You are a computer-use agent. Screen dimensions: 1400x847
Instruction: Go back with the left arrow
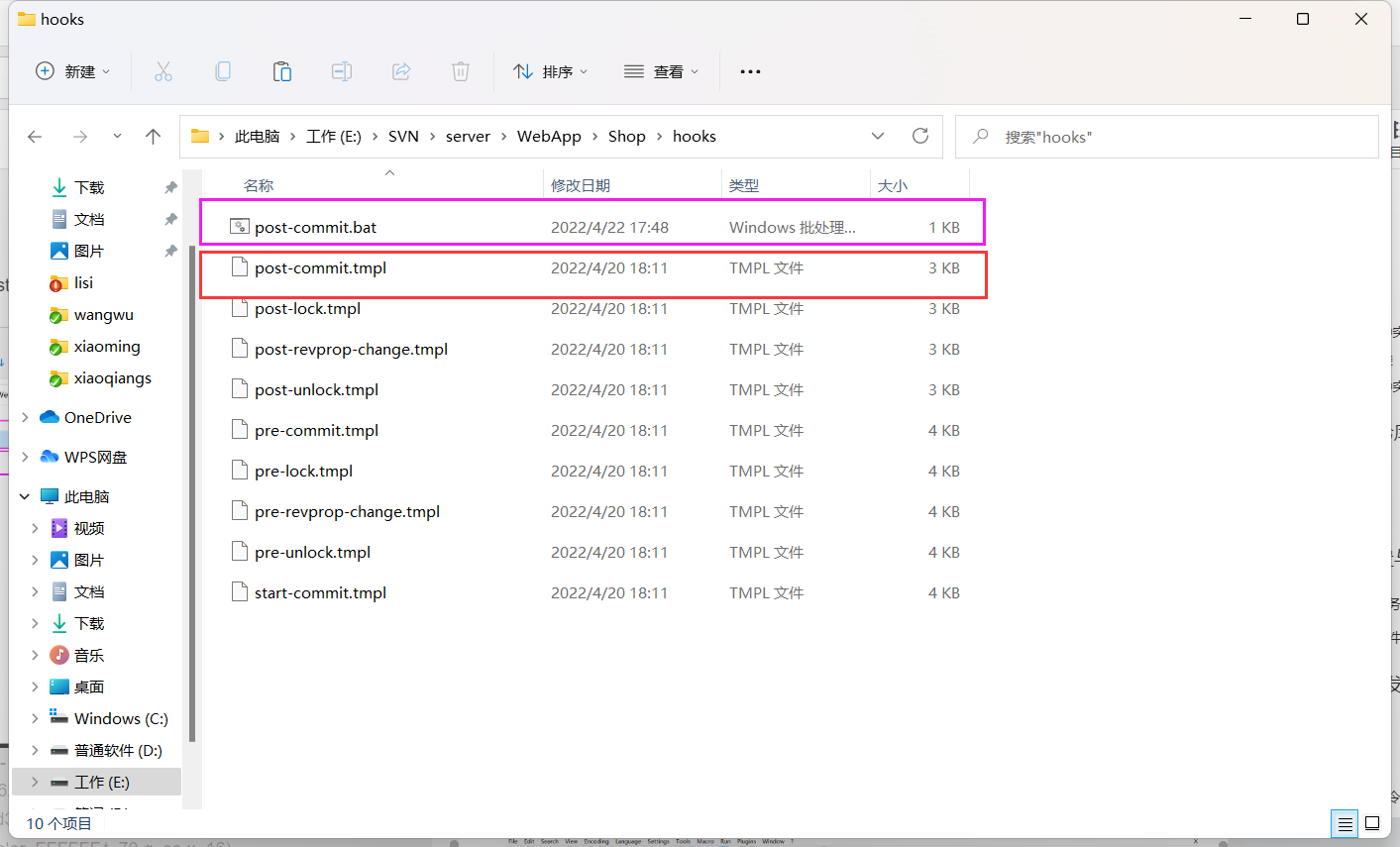pyautogui.click(x=35, y=137)
